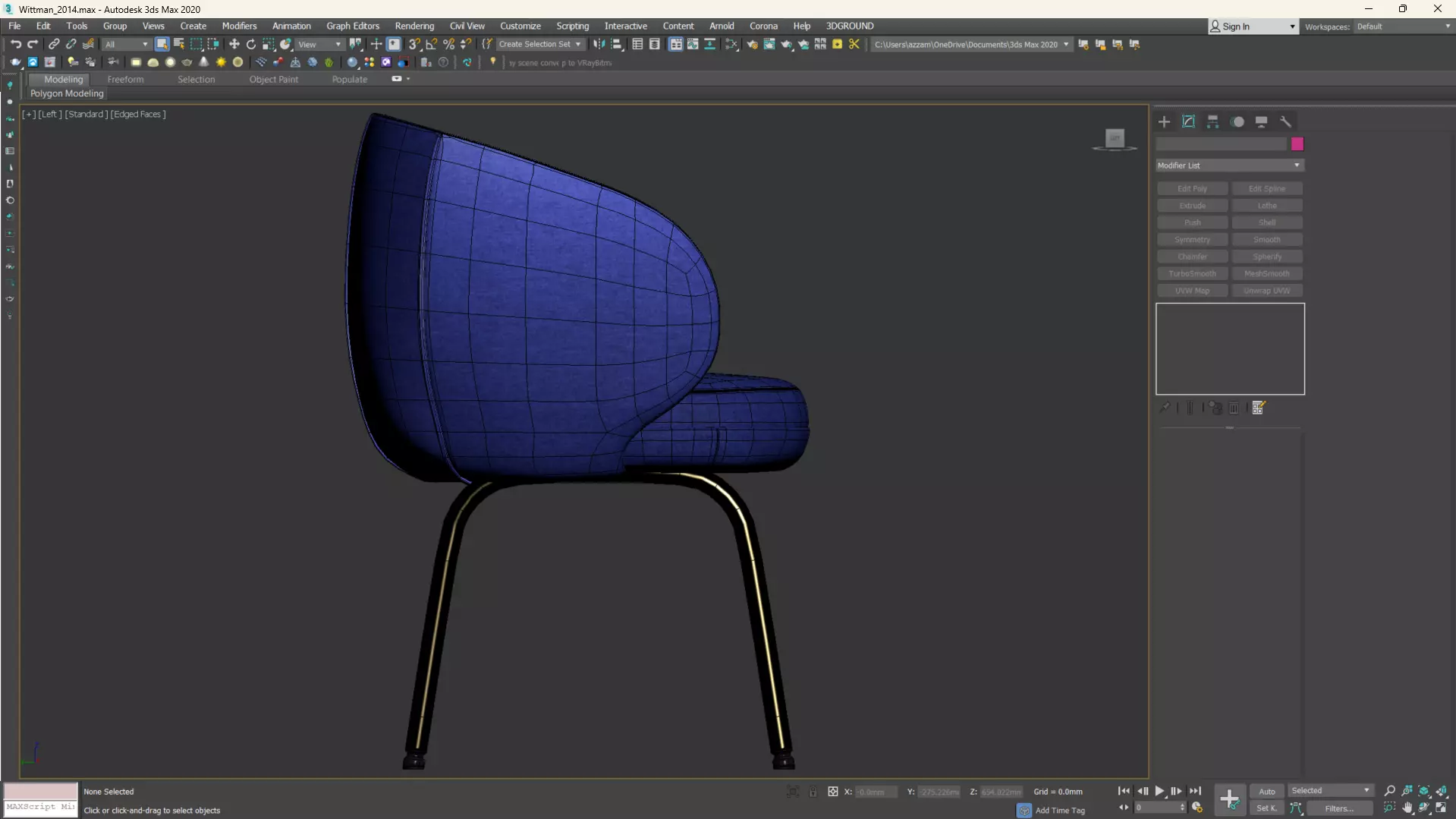Click the ViewCube in the viewport corner
1456x819 pixels.
(x=1115, y=139)
